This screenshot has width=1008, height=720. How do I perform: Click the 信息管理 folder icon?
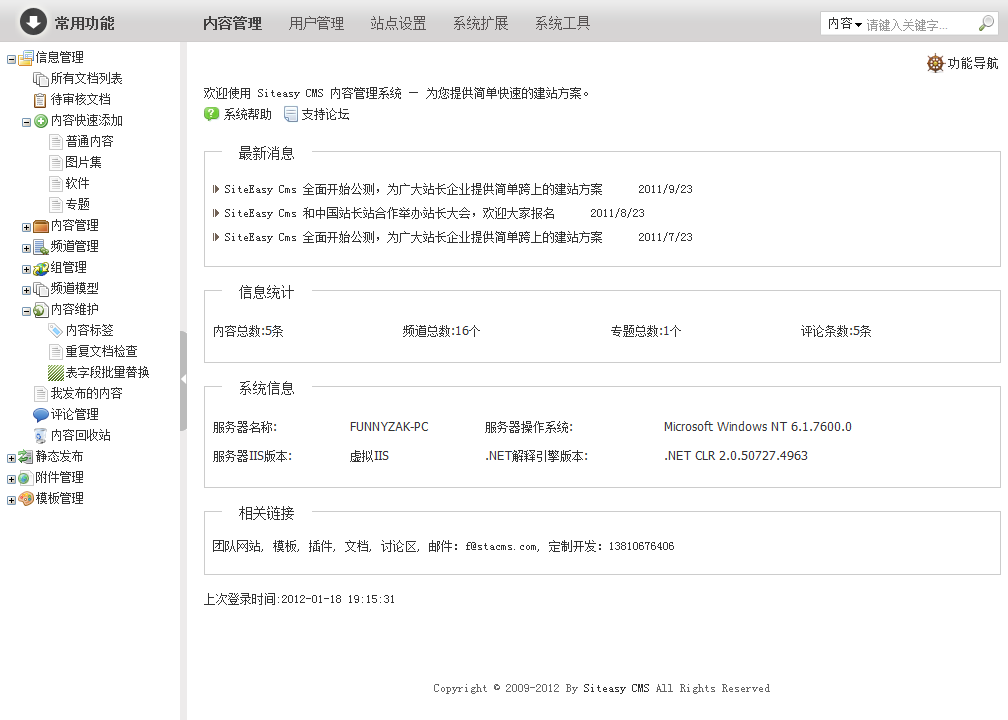26,58
